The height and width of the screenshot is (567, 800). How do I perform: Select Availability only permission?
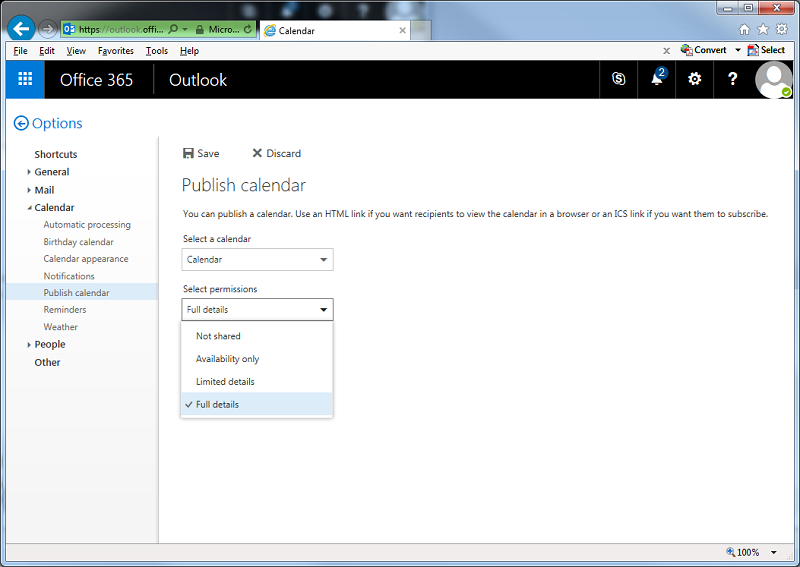click(x=227, y=359)
